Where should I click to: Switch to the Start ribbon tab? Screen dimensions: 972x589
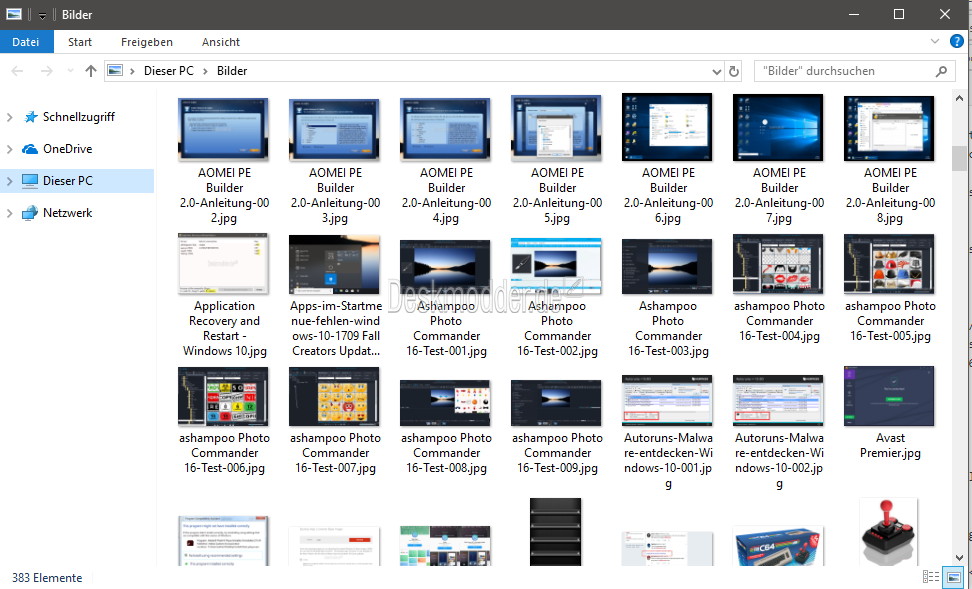(x=80, y=42)
